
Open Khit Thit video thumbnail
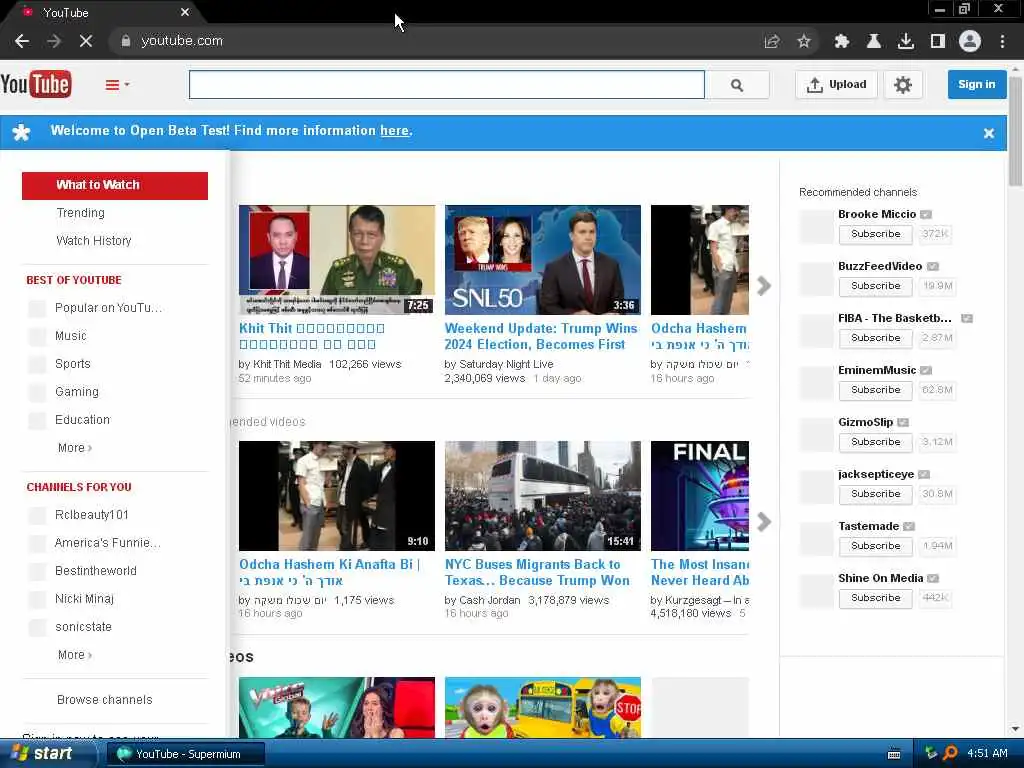(337, 260)
